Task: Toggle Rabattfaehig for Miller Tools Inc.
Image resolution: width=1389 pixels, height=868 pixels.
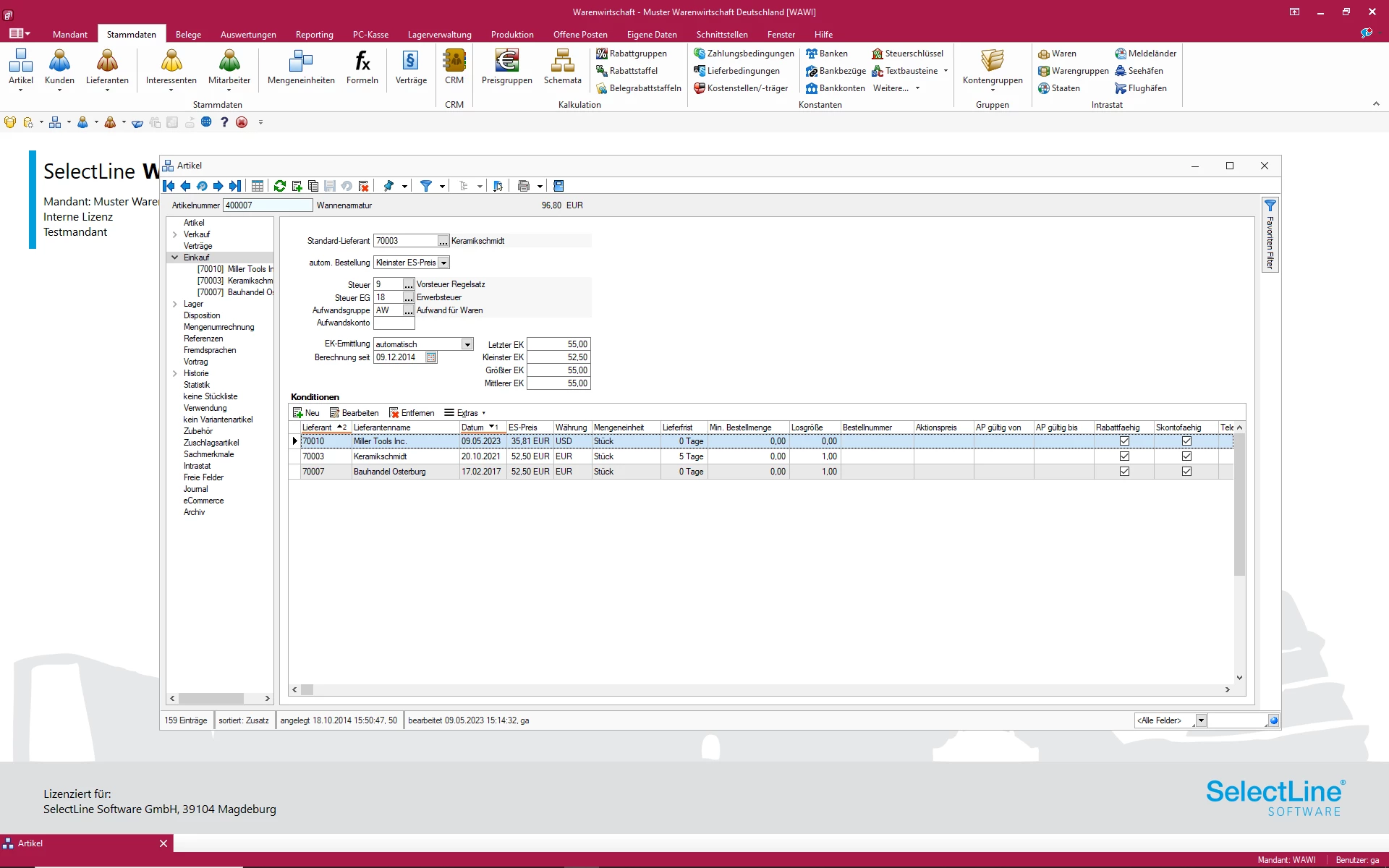Action: [x=1124, y=441]
